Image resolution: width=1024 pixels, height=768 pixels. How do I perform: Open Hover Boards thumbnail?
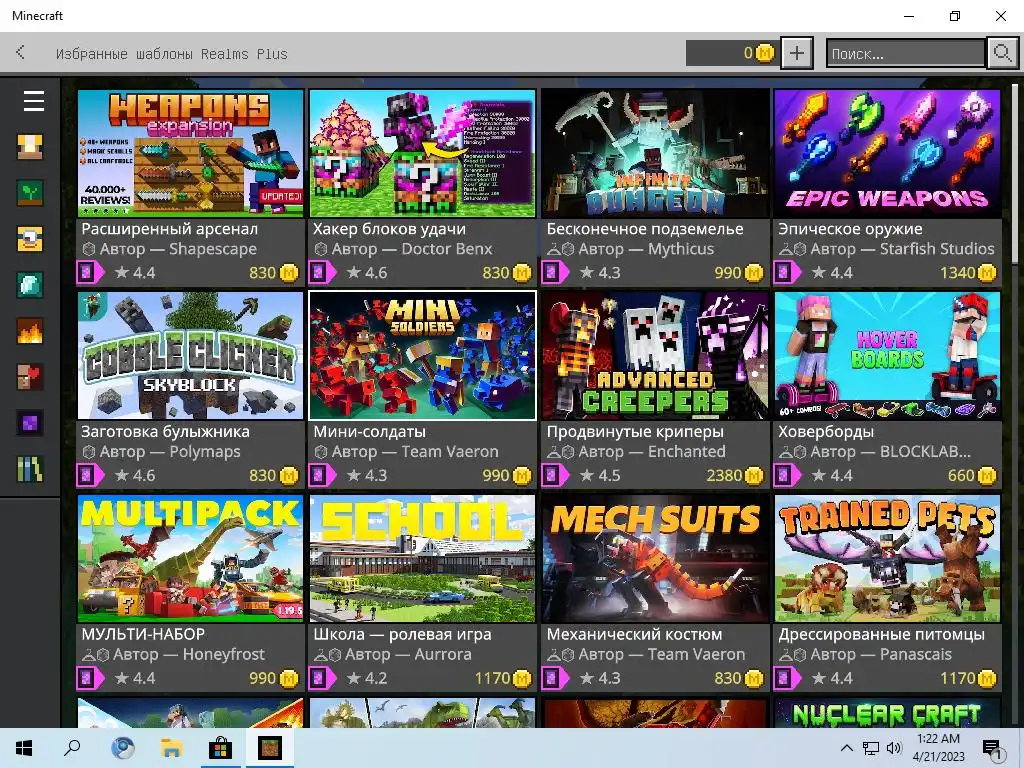887,355
